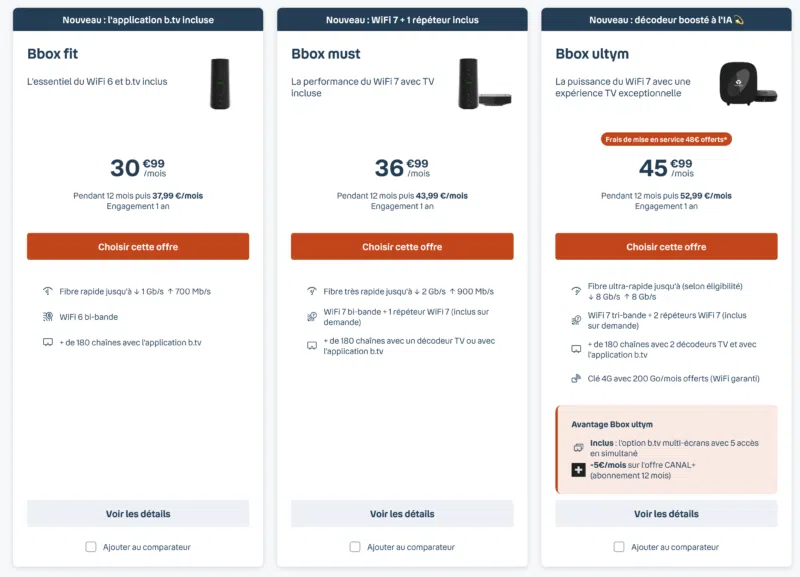Click the 4G key icon in Bbox ultym
Screen dimensions: 800x577
576,378
